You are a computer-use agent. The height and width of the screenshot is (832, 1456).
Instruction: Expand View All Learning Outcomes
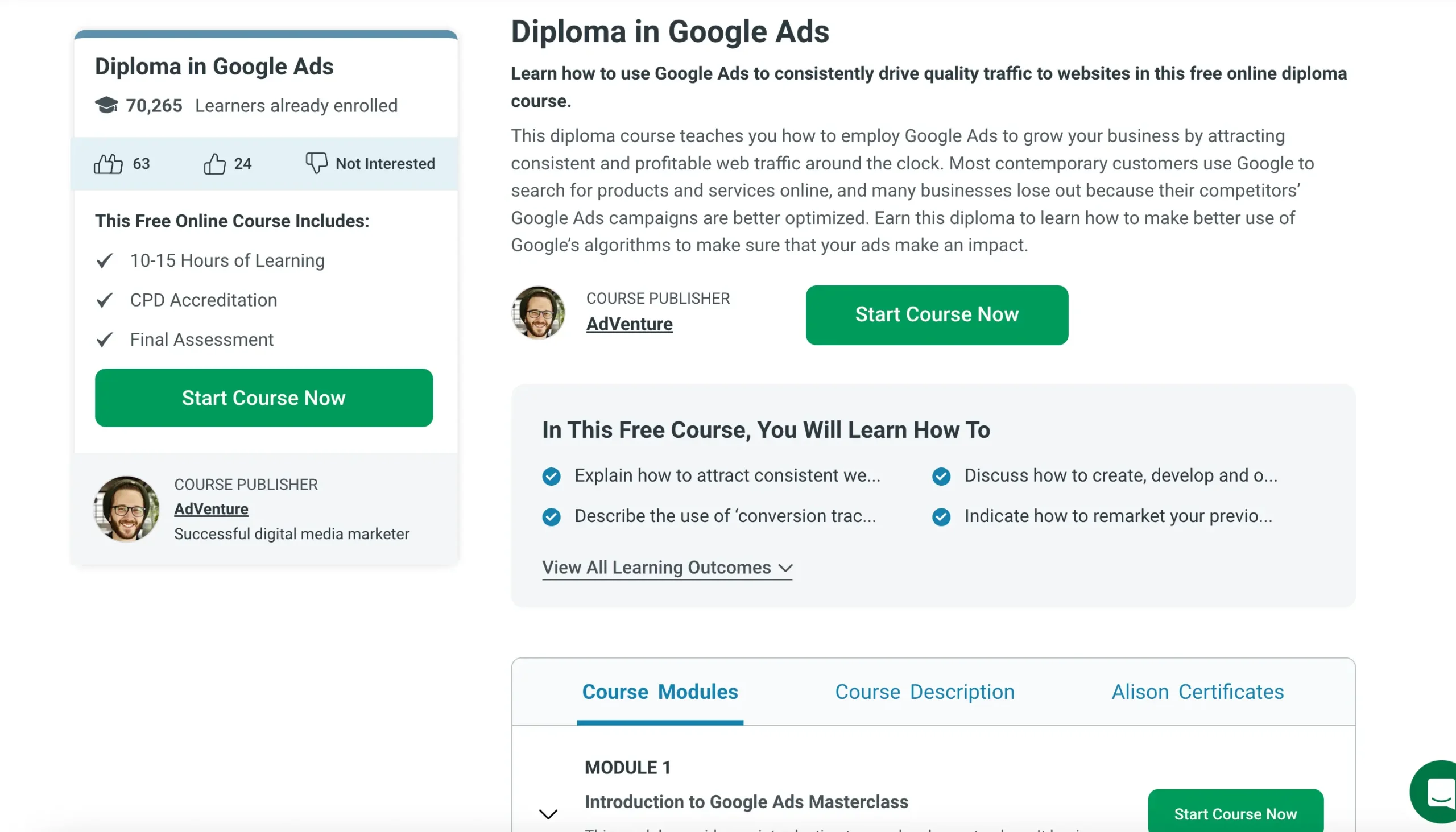[x=667, y=568]
